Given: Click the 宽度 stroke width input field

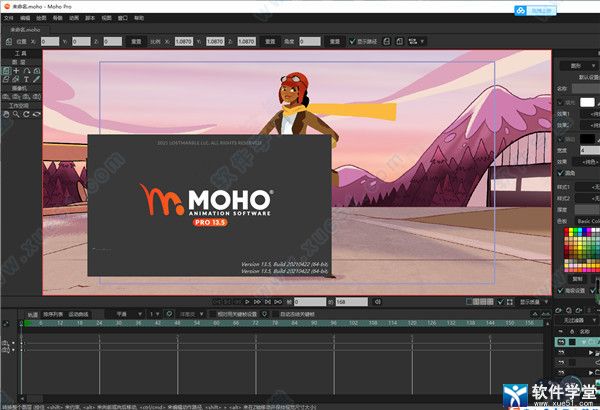Looking at the screenshot, I should click(590, 150).
